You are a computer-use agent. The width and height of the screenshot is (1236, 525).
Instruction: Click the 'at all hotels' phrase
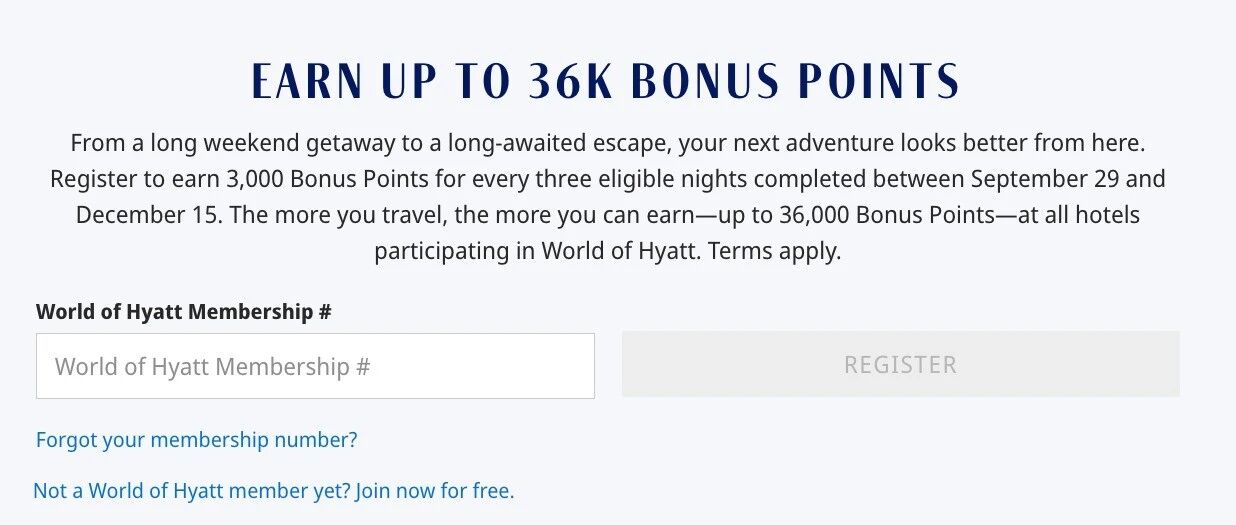coord(1077,215)
